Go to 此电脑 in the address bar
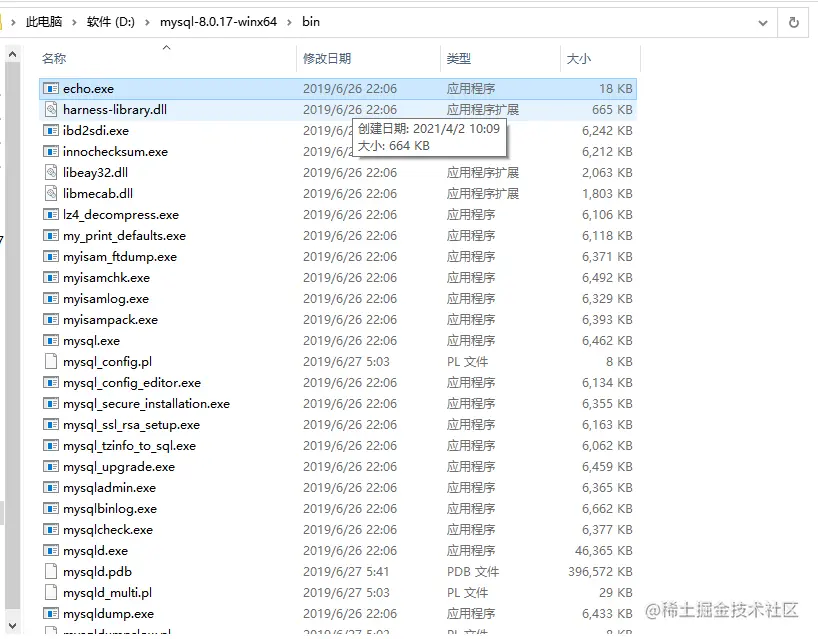Image resolution: width=818 pixels, height=639 pixels. point(44,22)
